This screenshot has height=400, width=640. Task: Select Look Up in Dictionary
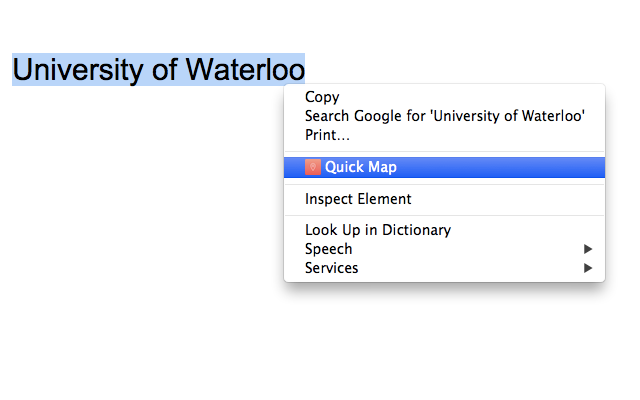tap(377, 230)
